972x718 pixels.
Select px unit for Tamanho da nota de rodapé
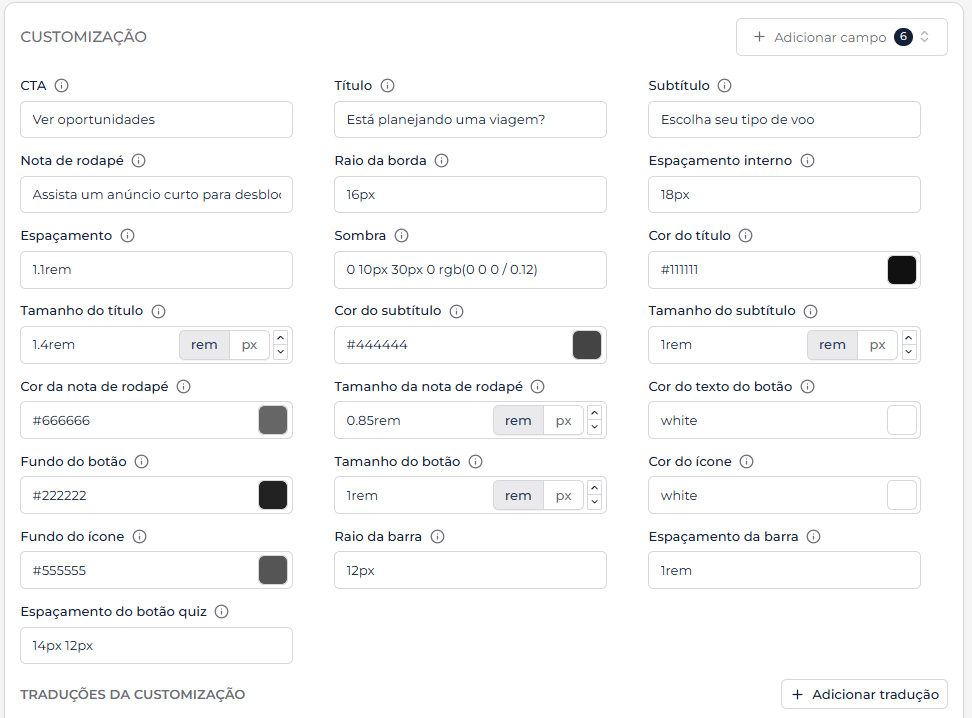click(563, 420)
